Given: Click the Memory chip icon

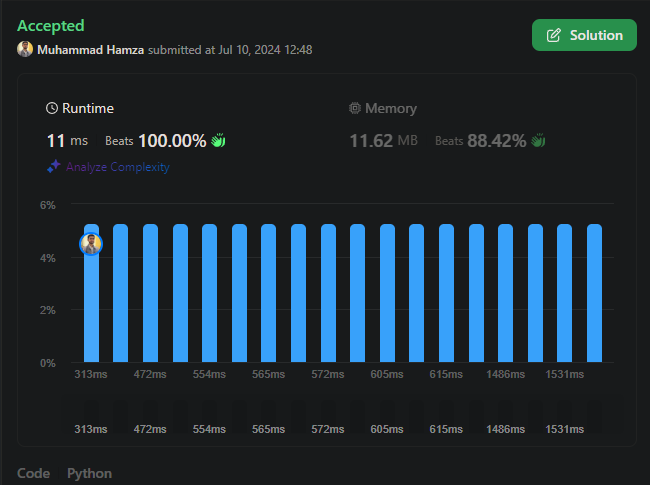Looking at the screenshot, I should [x=354, y=108].
